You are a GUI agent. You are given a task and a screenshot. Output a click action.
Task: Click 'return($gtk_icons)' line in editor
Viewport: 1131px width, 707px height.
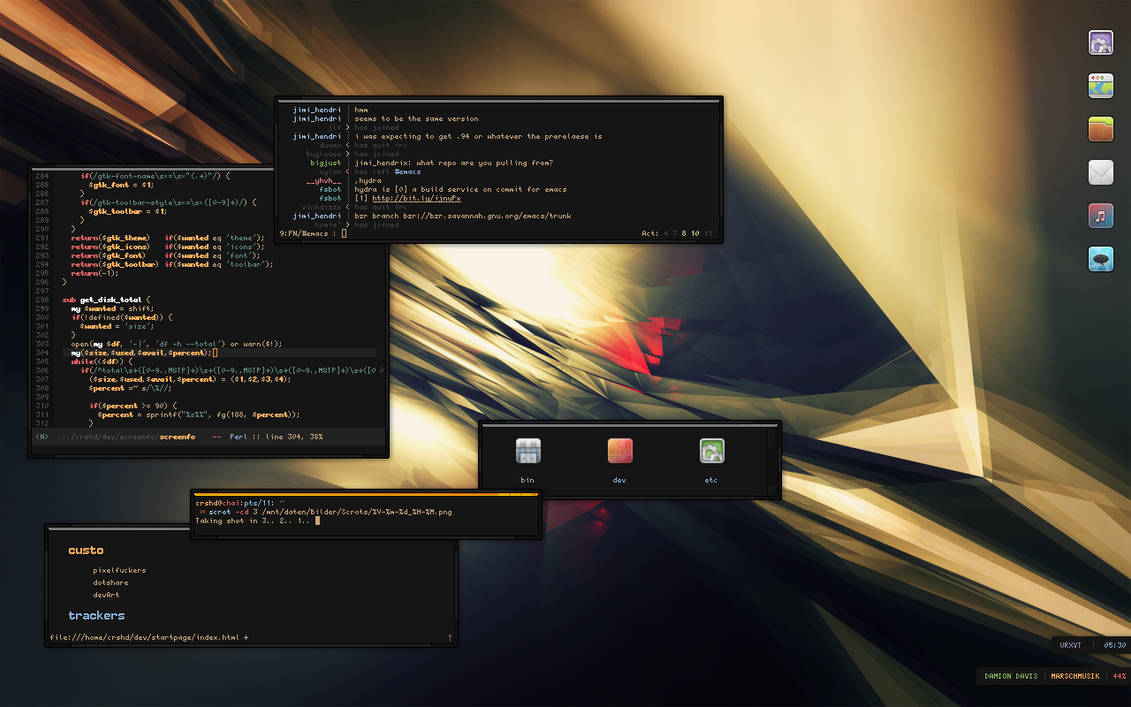[167, 247]
